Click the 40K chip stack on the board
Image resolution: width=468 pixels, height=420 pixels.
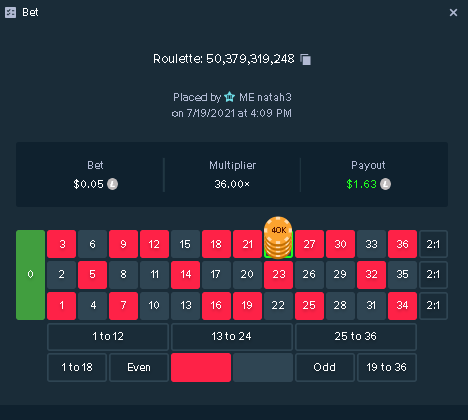point(278,237)
